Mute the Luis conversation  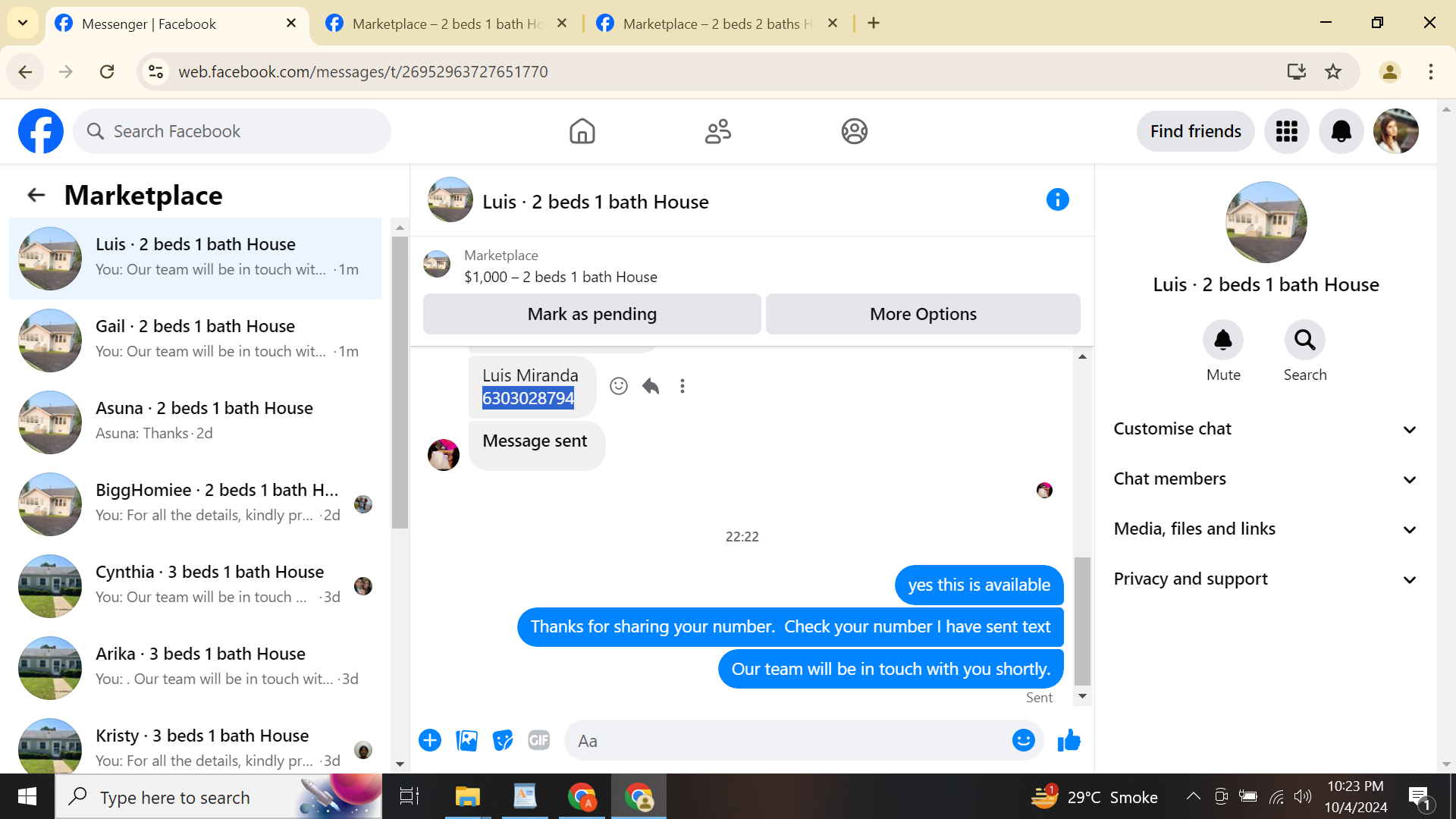coord(1223,340)
